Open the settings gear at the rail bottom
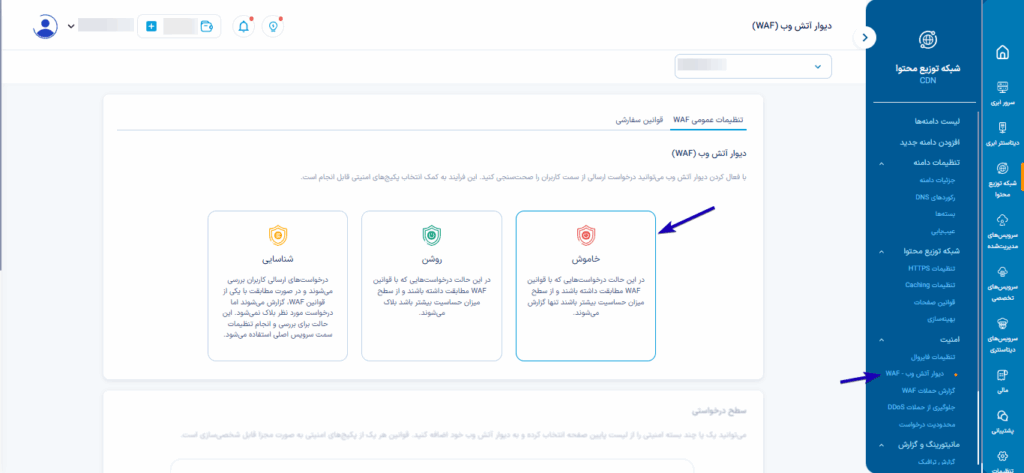 pyautogui.click(x=1001, y=457)
